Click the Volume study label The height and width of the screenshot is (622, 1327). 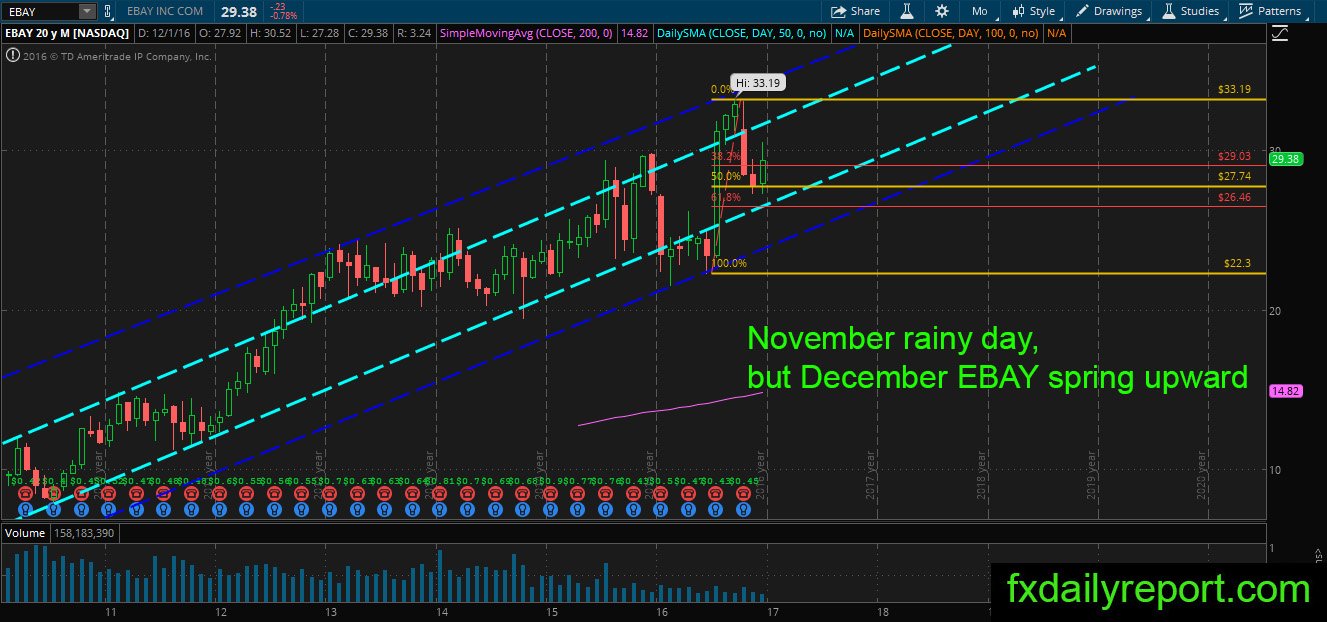[25, 533]
